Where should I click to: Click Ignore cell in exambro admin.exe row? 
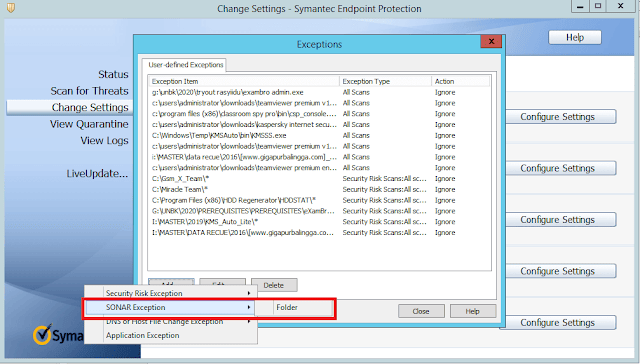pyautogui.click(x=445, y=93)
